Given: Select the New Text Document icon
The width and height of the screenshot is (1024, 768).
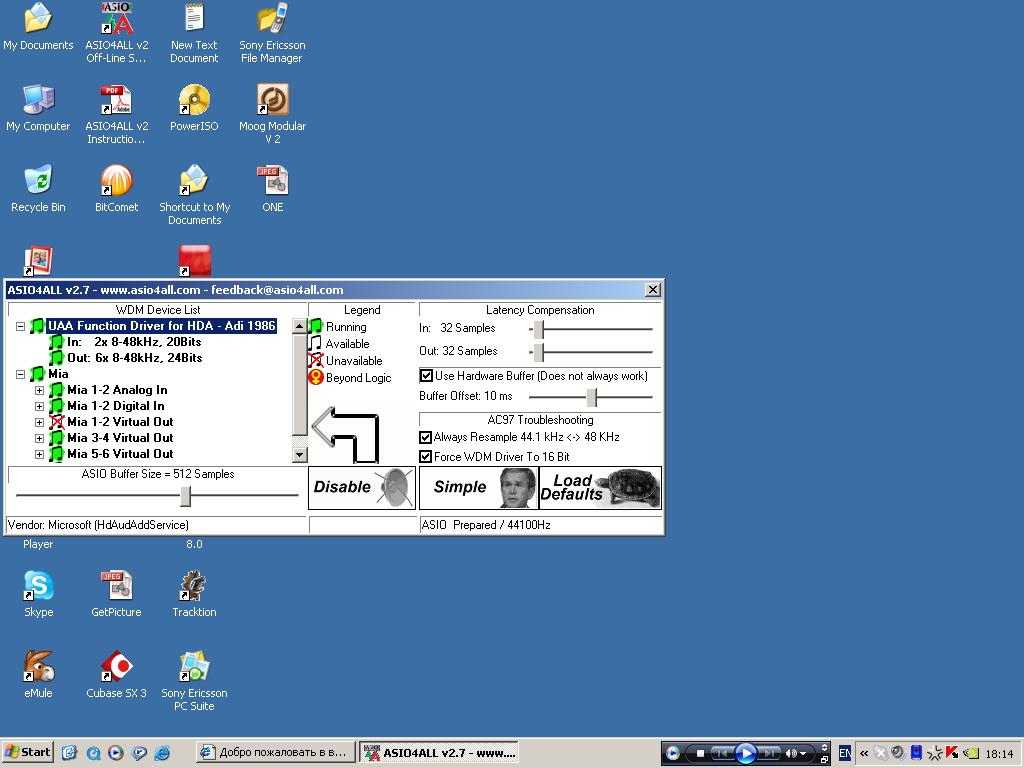Looking at the screenshot, I should 194,33.
